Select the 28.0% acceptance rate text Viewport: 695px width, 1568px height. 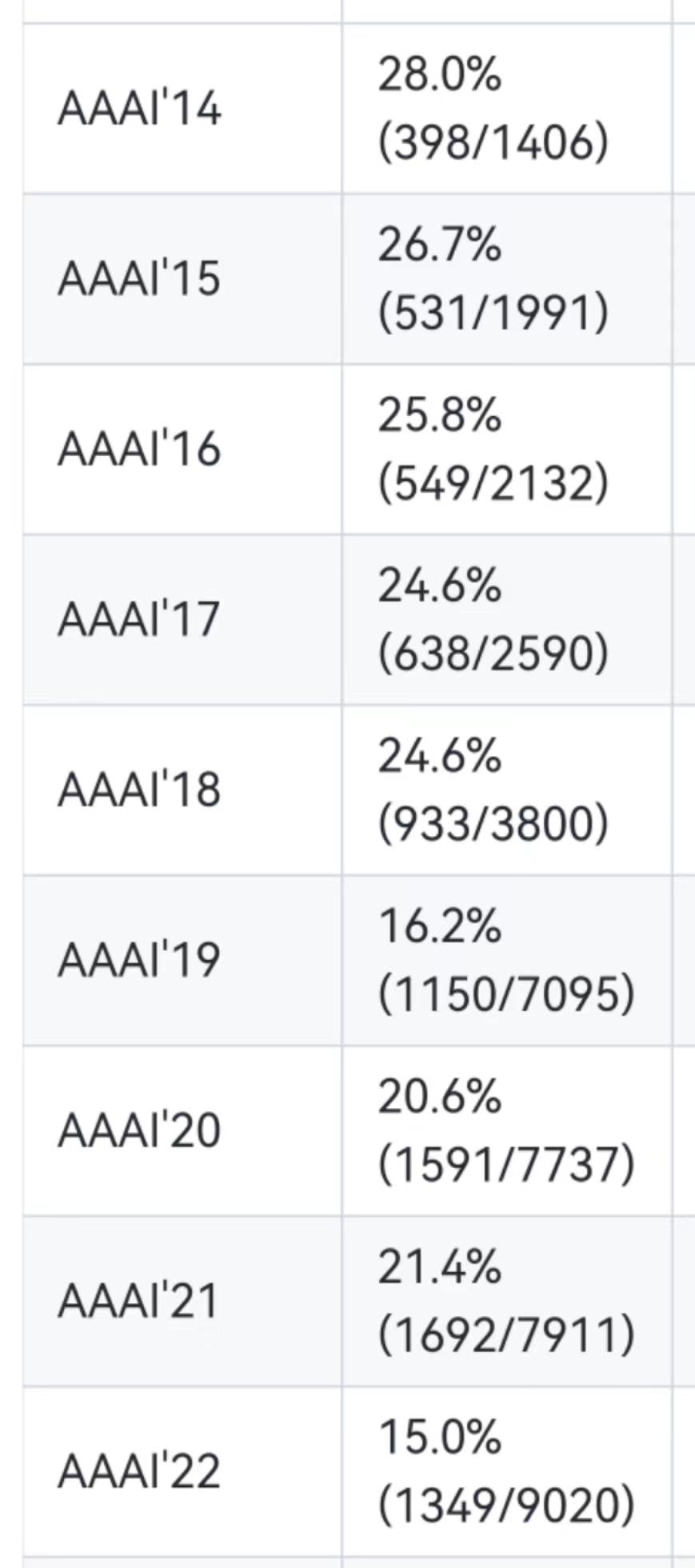click(439, 75)
